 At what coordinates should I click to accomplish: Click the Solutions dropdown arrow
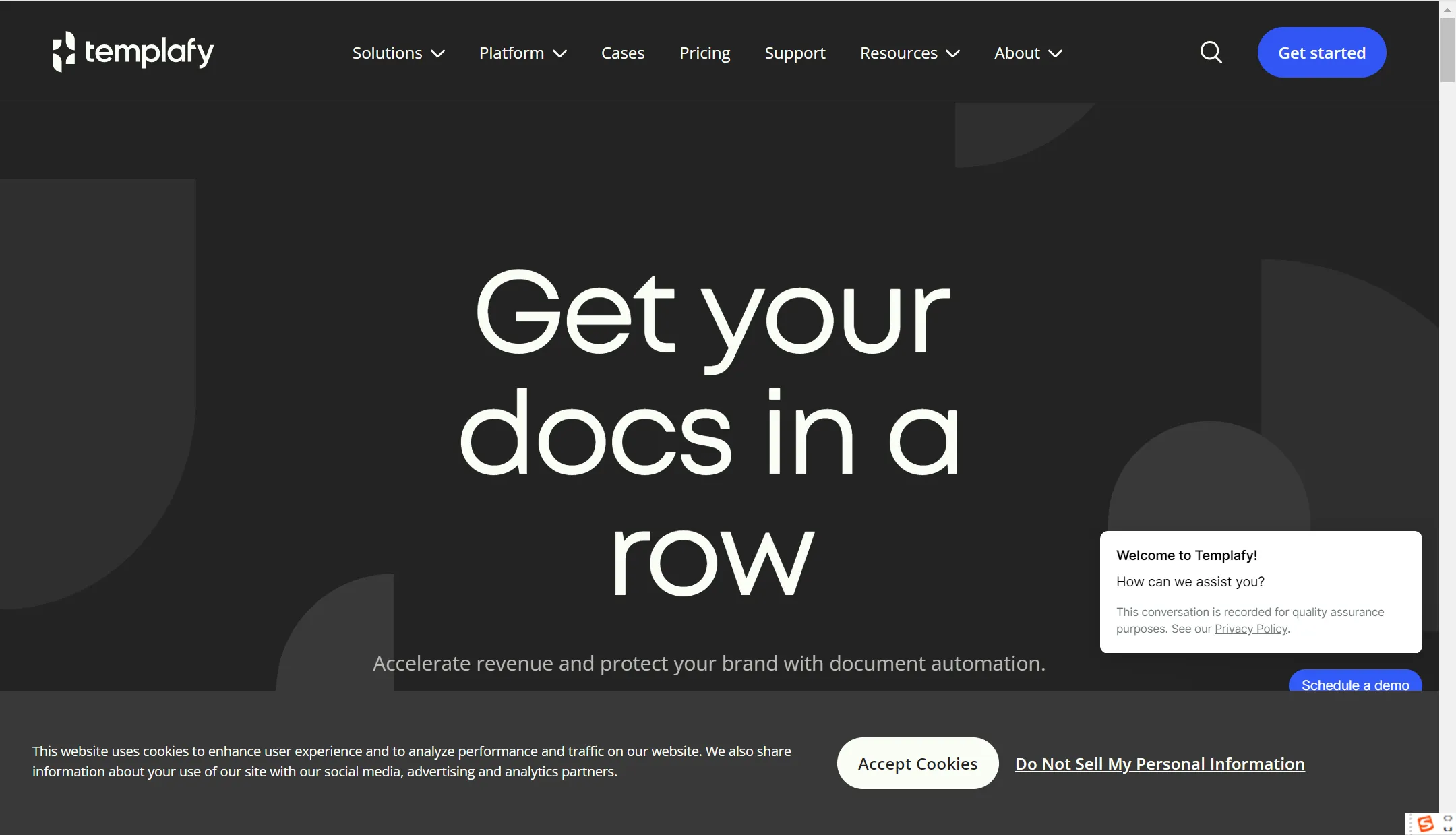click(x=438, y=52)
